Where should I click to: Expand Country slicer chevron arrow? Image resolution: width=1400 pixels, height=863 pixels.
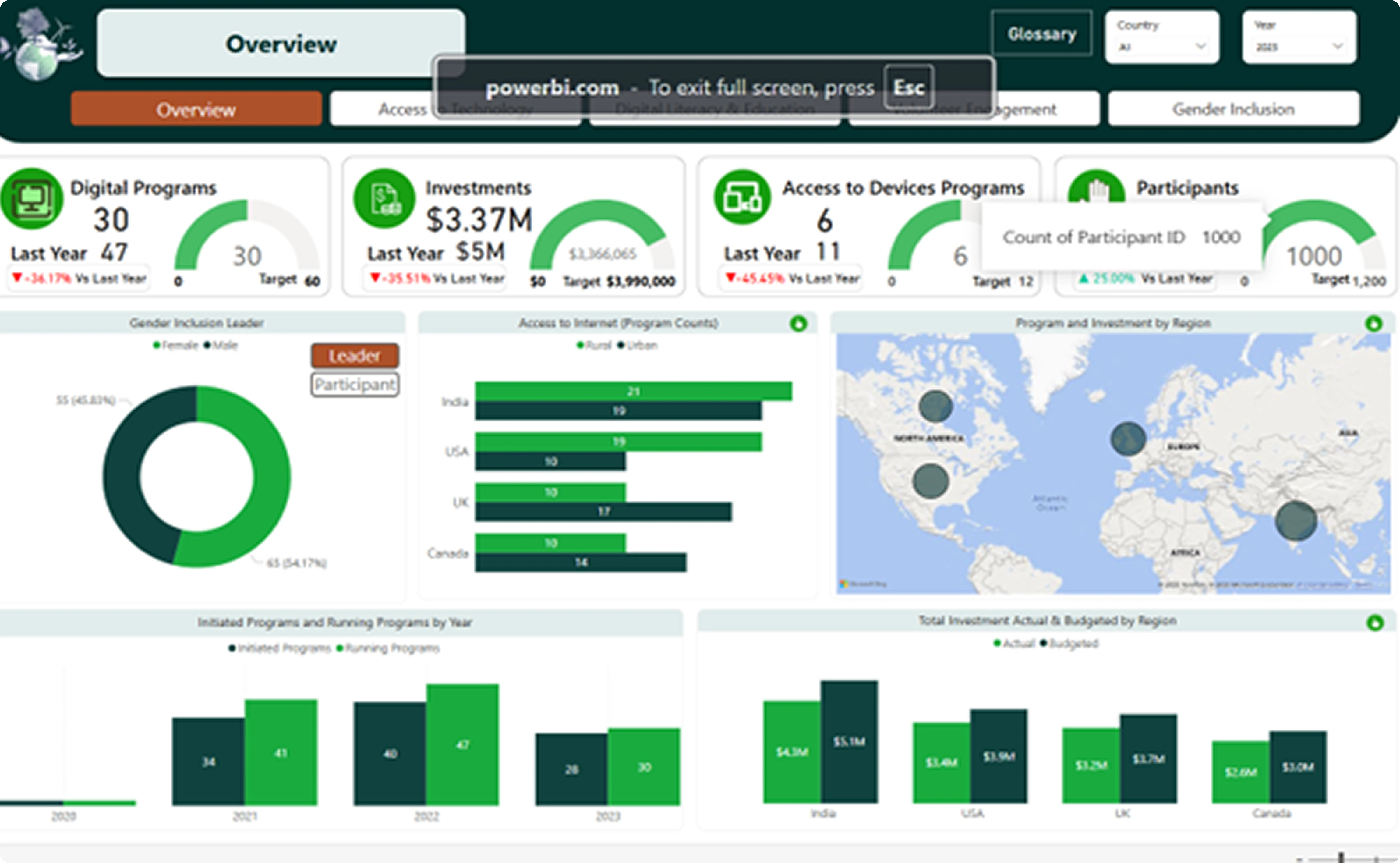tap(1200, 46)
